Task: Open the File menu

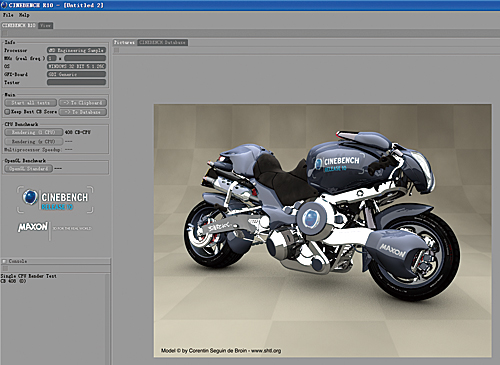Action: point(8,15)
